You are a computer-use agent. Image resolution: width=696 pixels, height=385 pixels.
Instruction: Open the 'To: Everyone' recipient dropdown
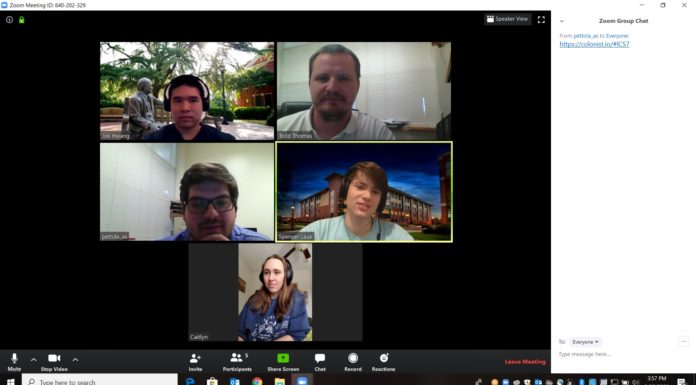click(x=585, y=341)
